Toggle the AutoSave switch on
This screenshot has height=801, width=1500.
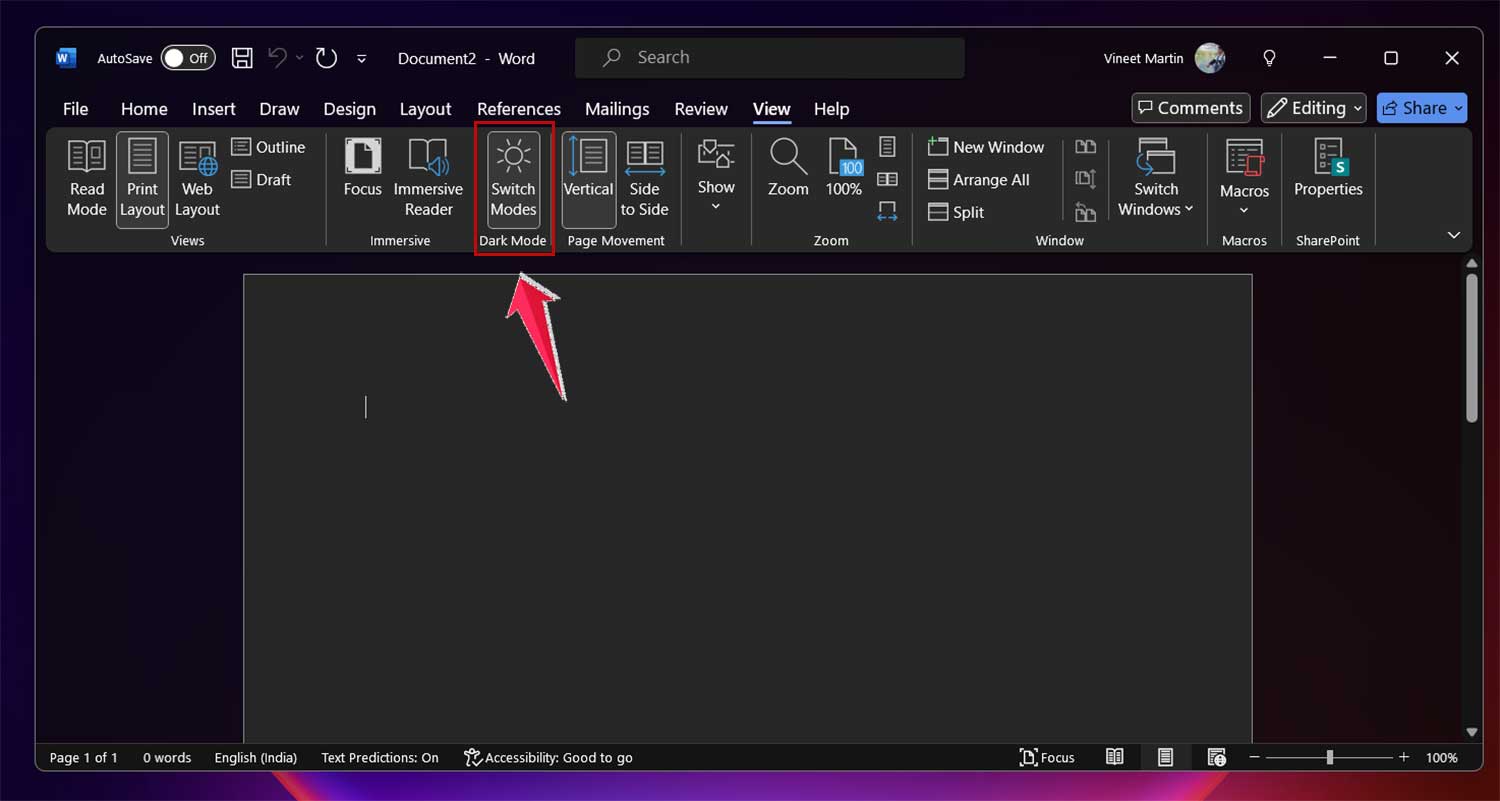(187, 58)
